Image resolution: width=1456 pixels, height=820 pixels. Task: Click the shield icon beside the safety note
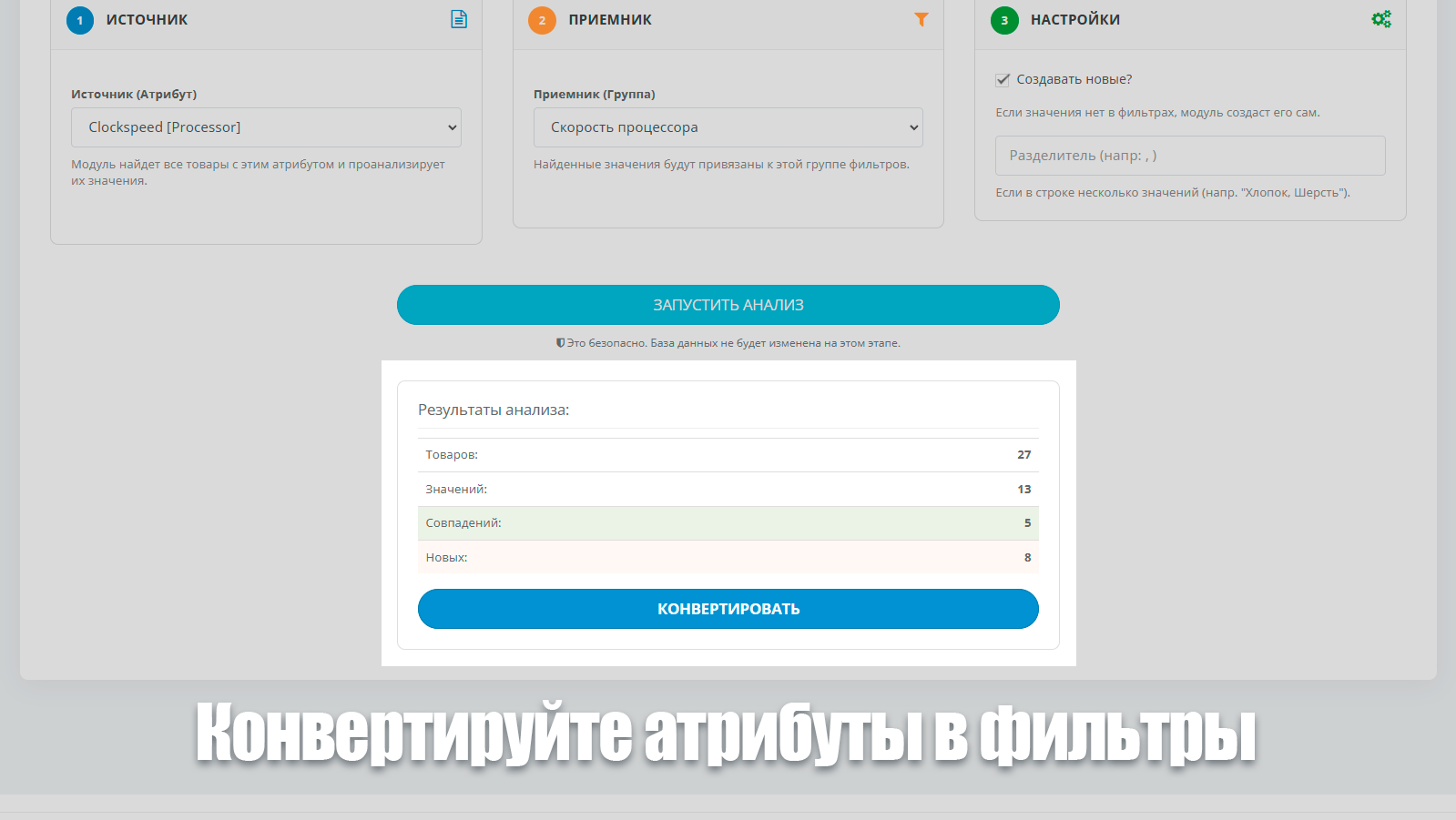pos(560,343)
